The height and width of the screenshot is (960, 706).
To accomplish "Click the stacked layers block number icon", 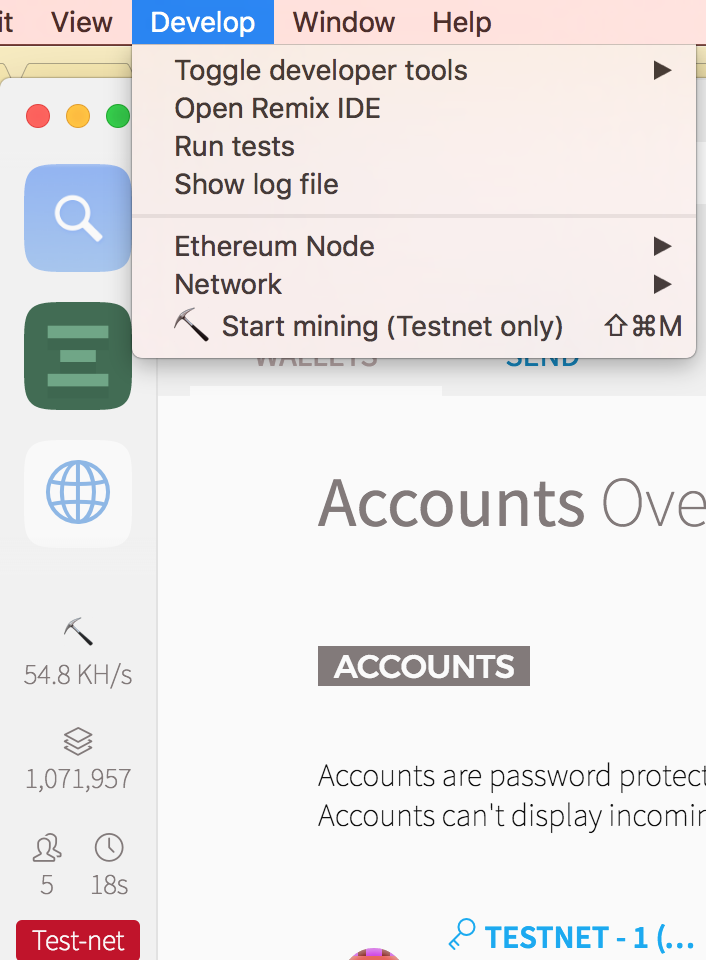I will click(x=78, y=741).
